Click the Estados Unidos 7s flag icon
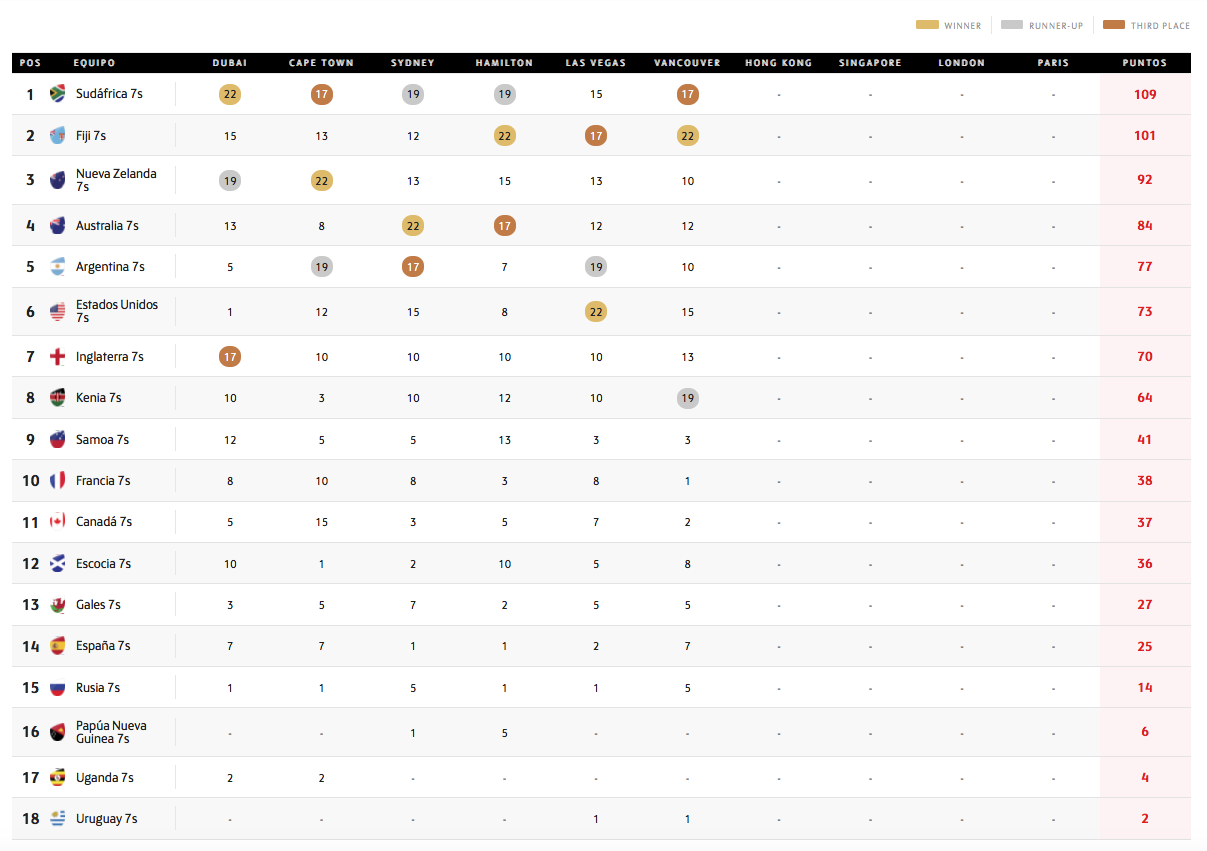The image size is (1207, 851). tap(58, 311)
